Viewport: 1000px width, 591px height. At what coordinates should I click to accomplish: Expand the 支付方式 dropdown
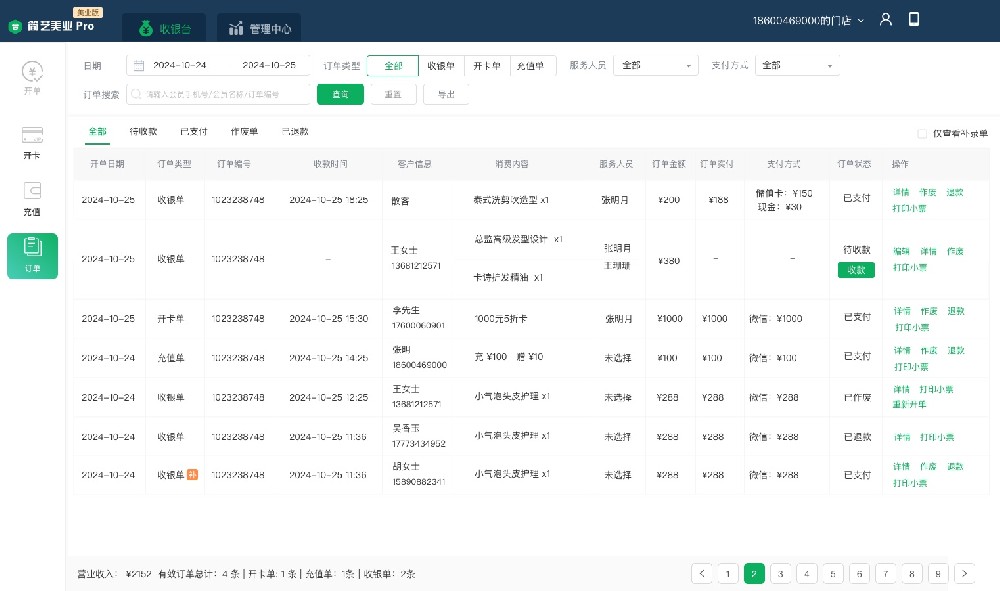tap(797, 64)
